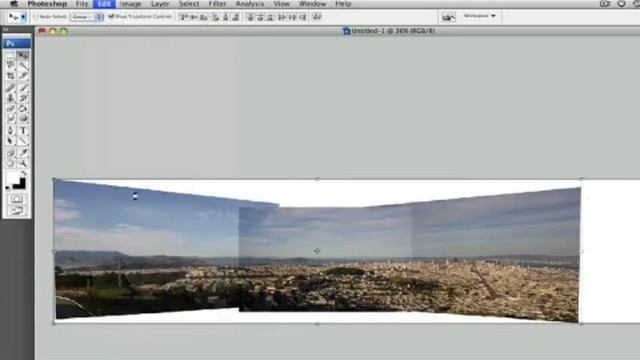This screenshot has height=360, width=640.
Task: Launch Bridge from options bar icon
Action: click(448, 17)
